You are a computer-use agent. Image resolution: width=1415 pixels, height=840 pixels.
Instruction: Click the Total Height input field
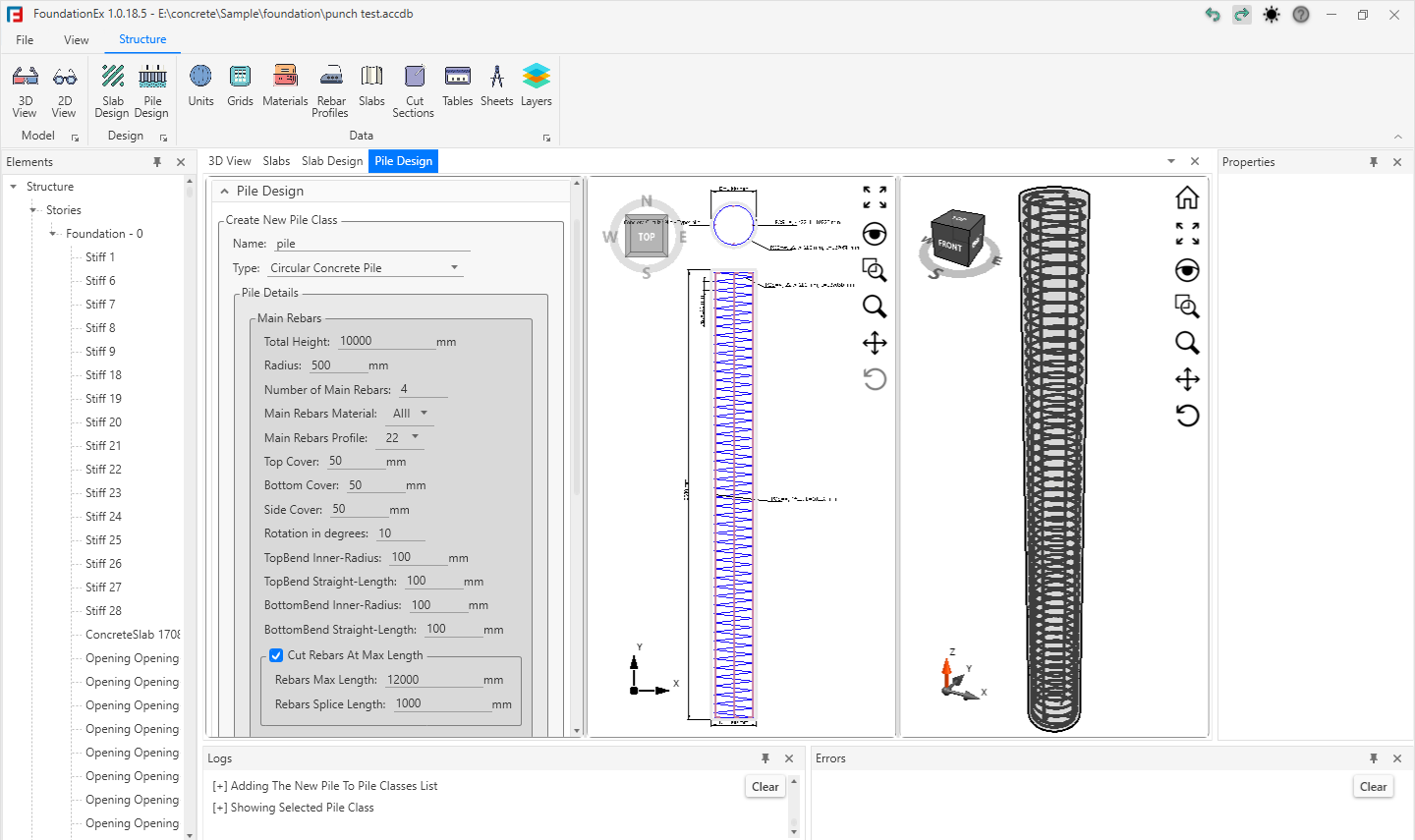point(385,341)
